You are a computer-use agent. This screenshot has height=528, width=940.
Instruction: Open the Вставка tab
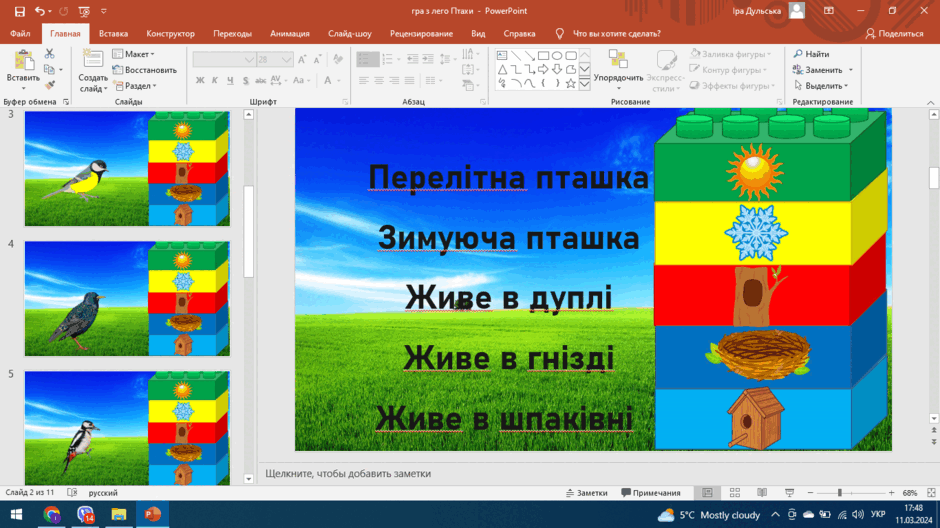(113, 34)
